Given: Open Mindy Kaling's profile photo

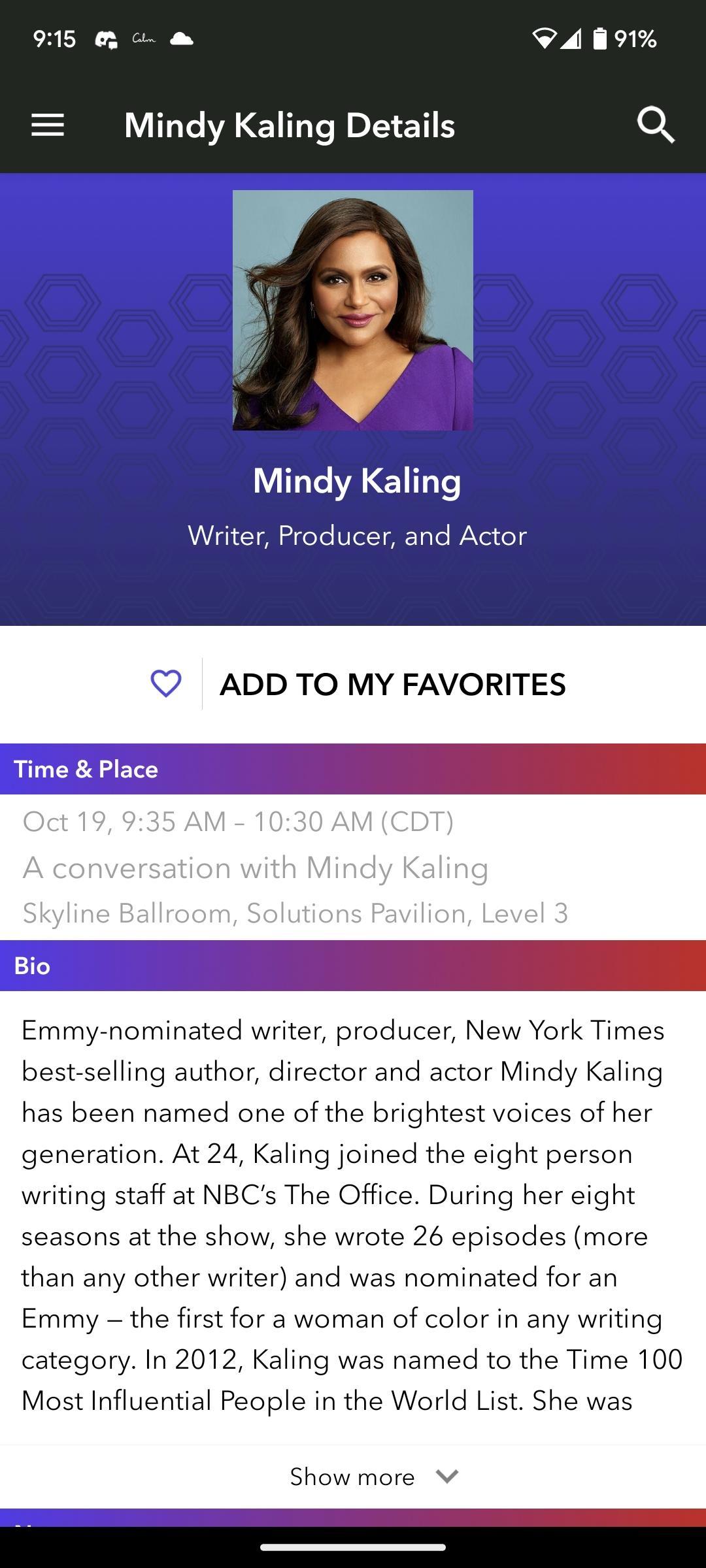Looking at the screenshot, I should [x=353, y=310].
